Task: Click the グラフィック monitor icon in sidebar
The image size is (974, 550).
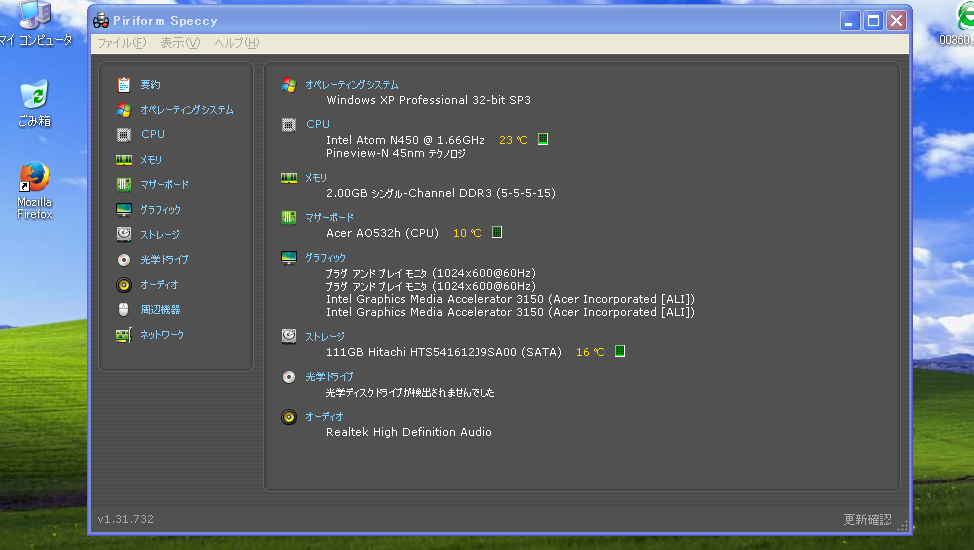Action: (x=124, y=209)
